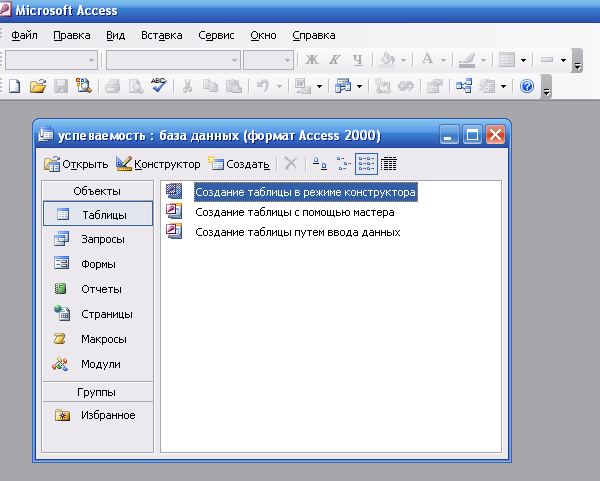Image resolution: width=600 pixels, height=481 pixels.
Task: Open the Font name dropdown box
Action: 173,60
